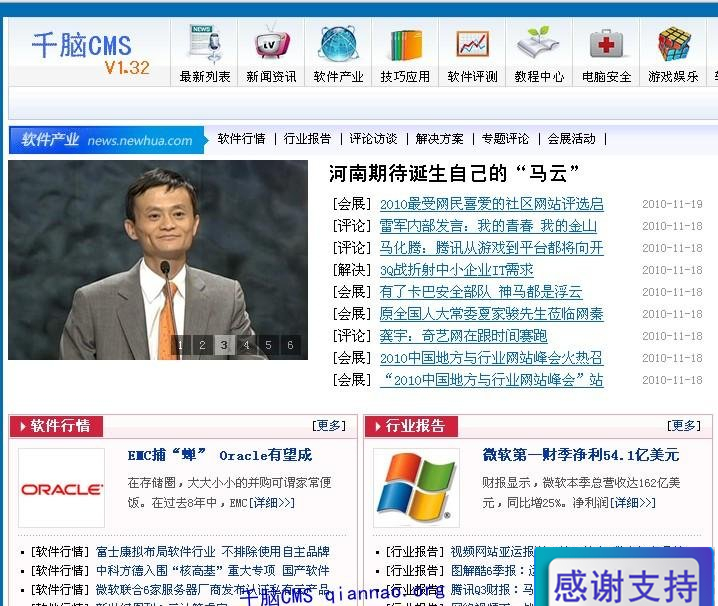Switch slideshow to slide 2
The image size is (718, 606).
tap(202, 345)
